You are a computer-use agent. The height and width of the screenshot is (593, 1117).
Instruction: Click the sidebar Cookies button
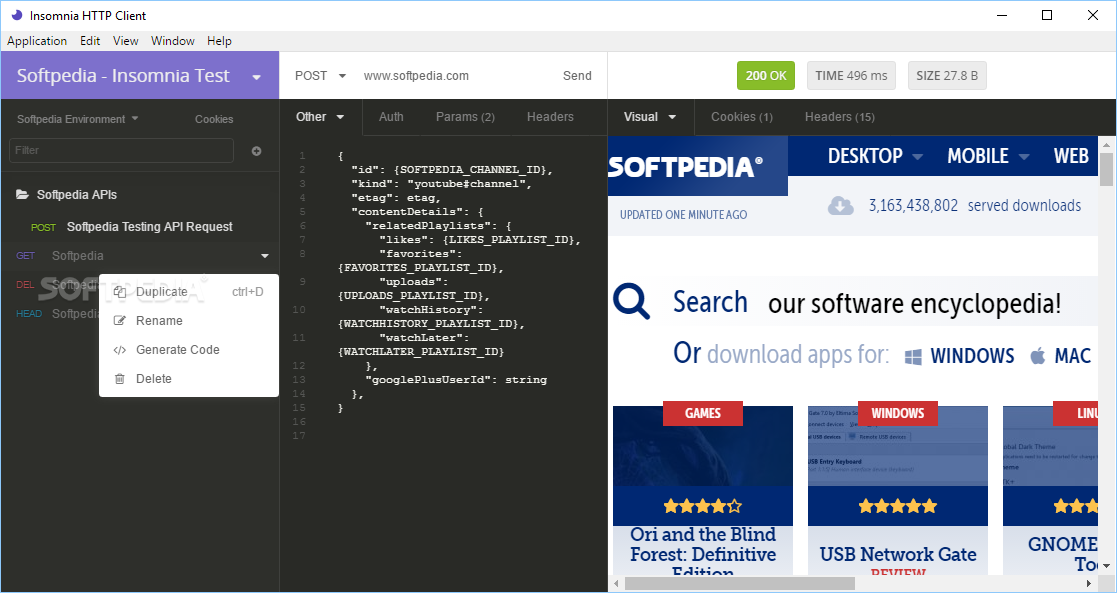coord(214,119)
